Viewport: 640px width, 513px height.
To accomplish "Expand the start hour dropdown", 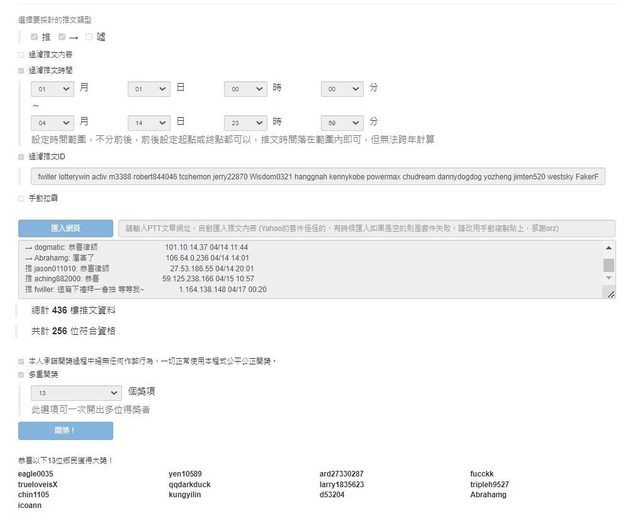I will [246, 89].
